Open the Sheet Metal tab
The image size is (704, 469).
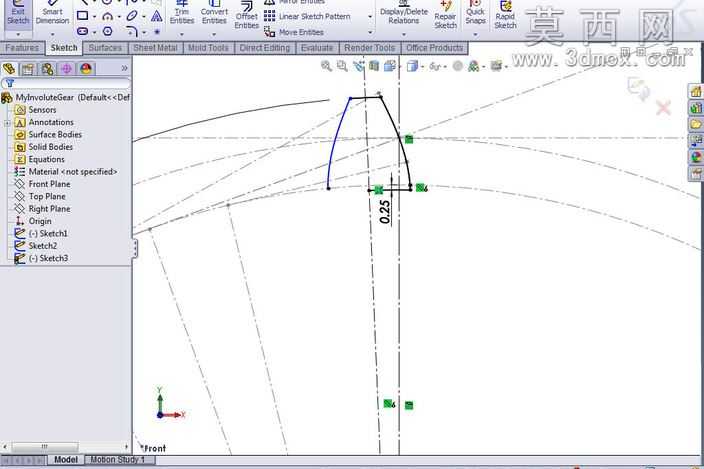(155, 48)
